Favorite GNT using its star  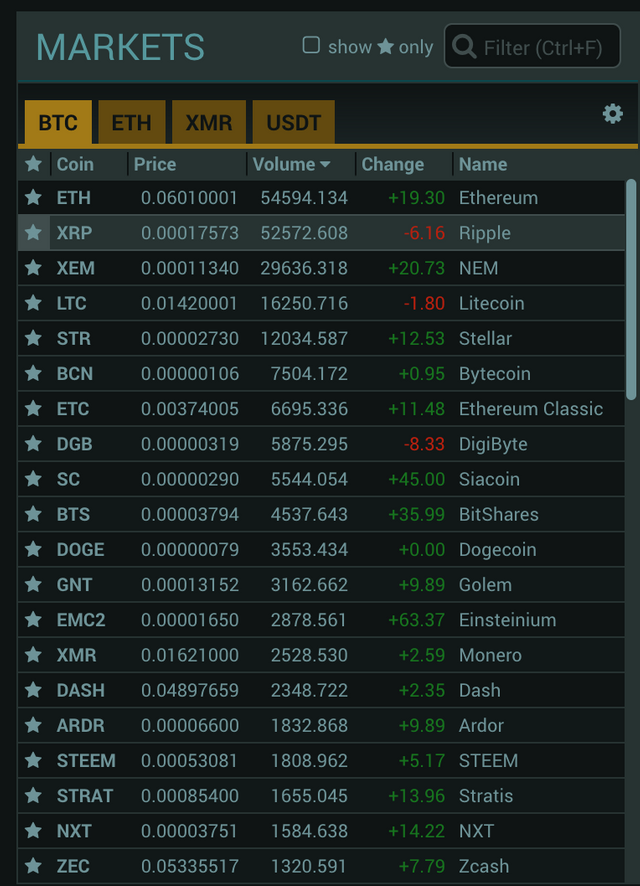point(33,584)
